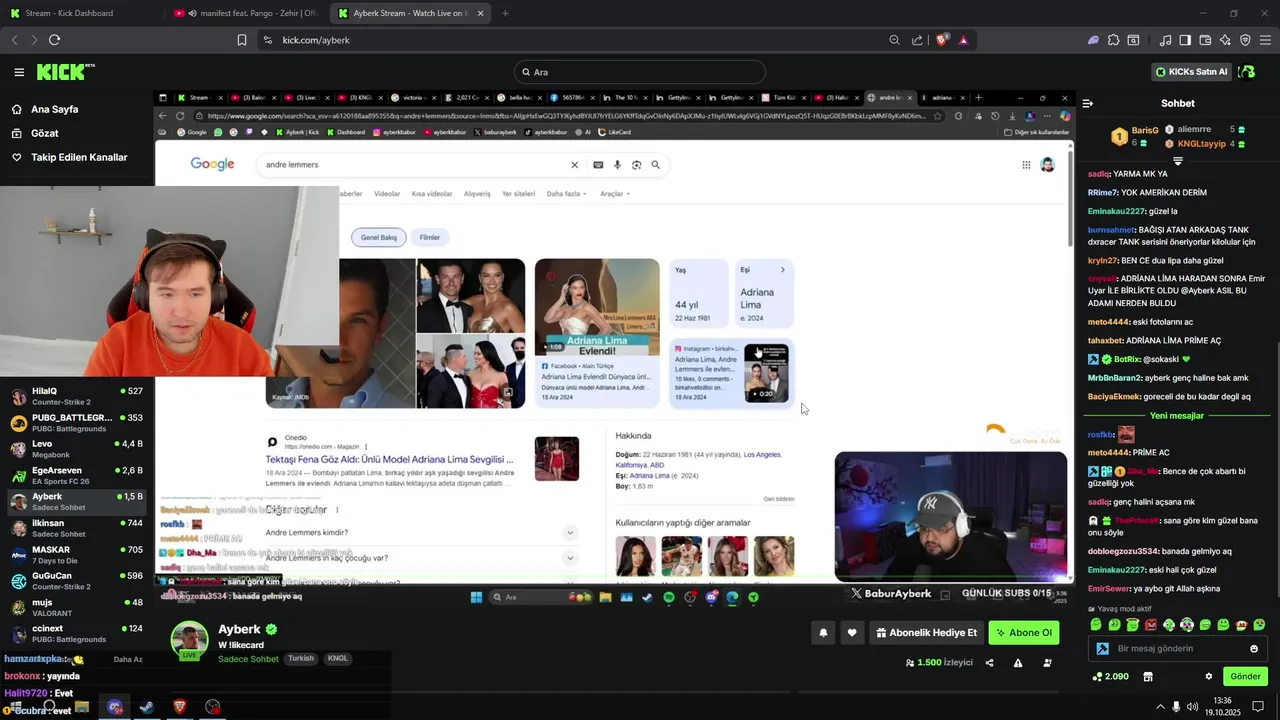
Task: Click the chat identity hammer badge icon
Action: click(1102, 649)
